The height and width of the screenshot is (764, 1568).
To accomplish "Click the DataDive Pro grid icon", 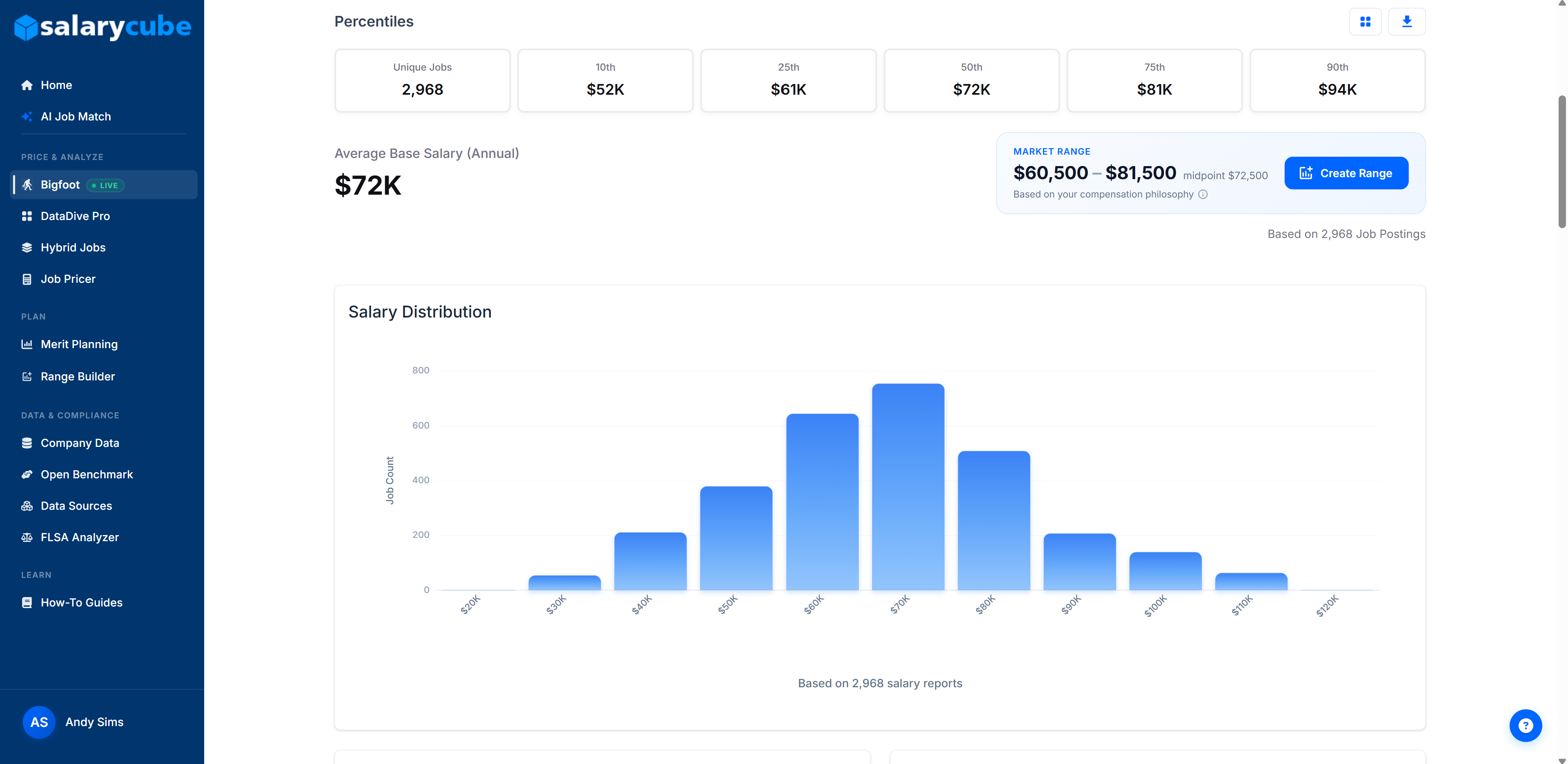I will point(27,216).
